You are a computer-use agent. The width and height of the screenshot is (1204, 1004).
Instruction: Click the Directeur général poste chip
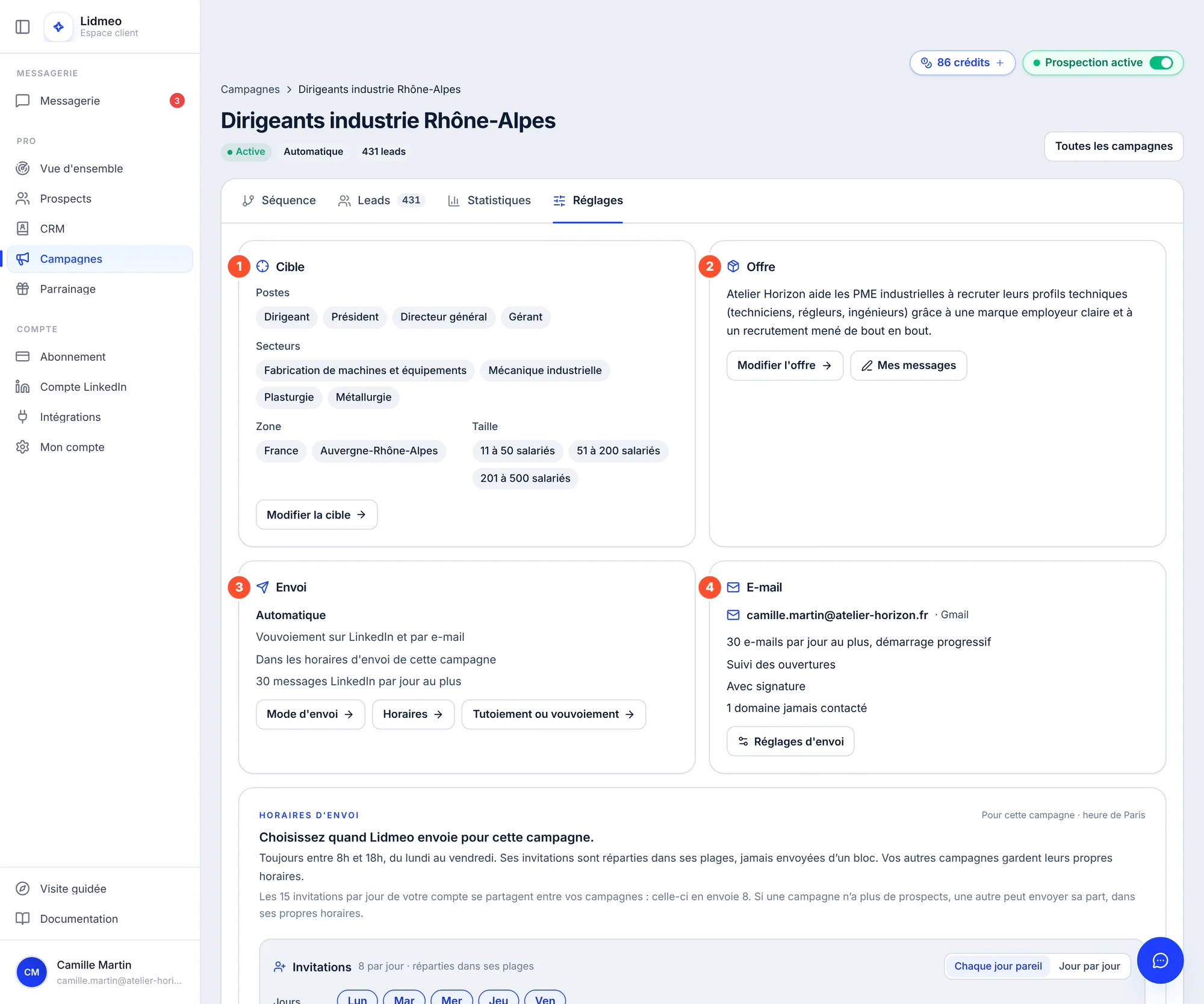(x=443, y=317)
